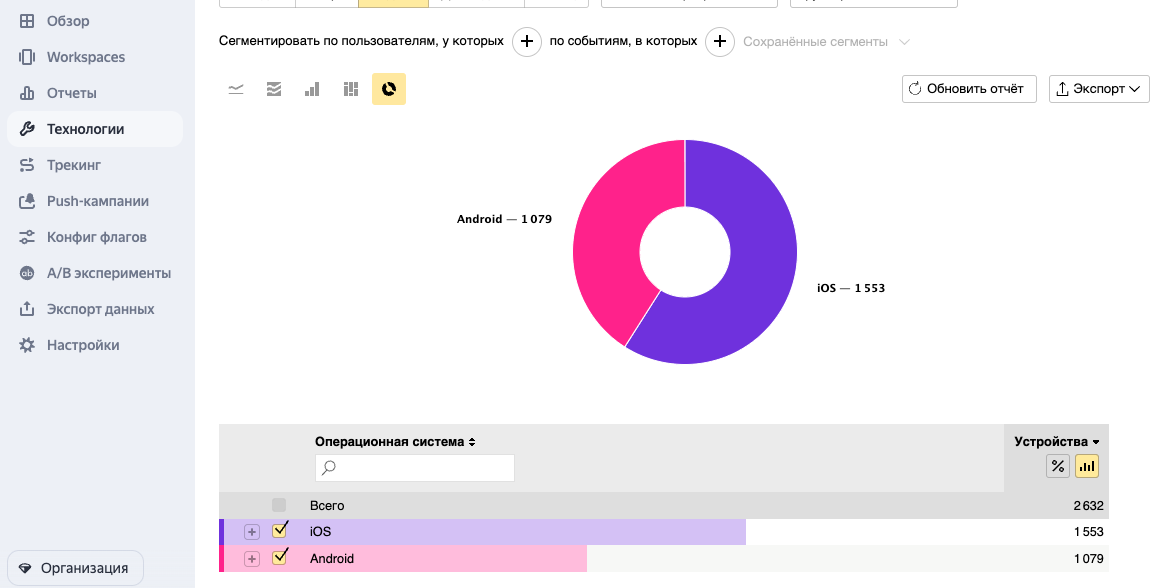Viewport: 1156px width, 588px height.
Task: Click the operating system search field
Action: pyautogui.click(x=414, y=468)
